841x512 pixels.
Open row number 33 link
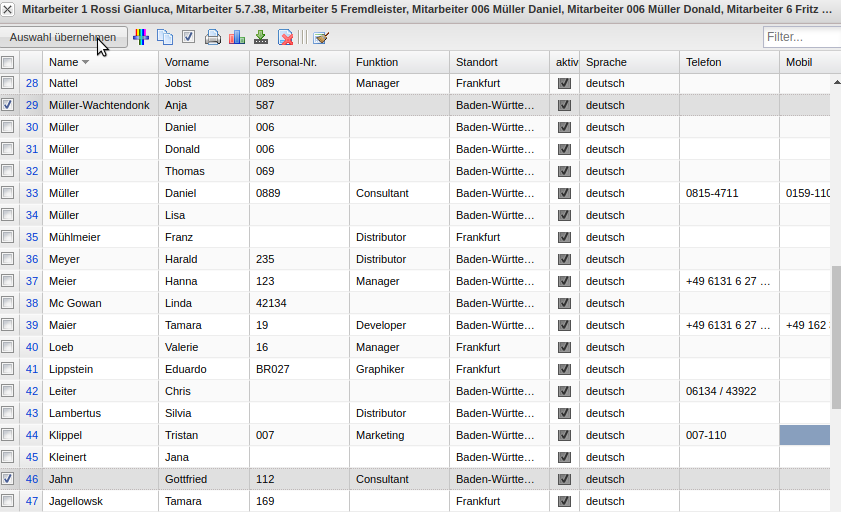(32, 193)
